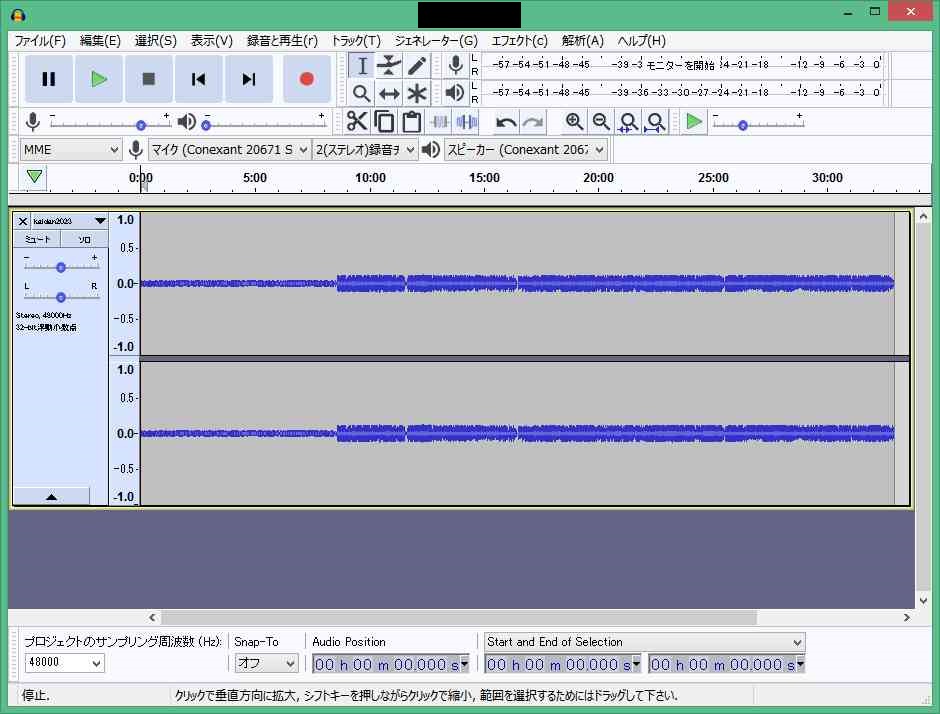
Task: Open the 録音と再生 menu
Action: [282, 41]
